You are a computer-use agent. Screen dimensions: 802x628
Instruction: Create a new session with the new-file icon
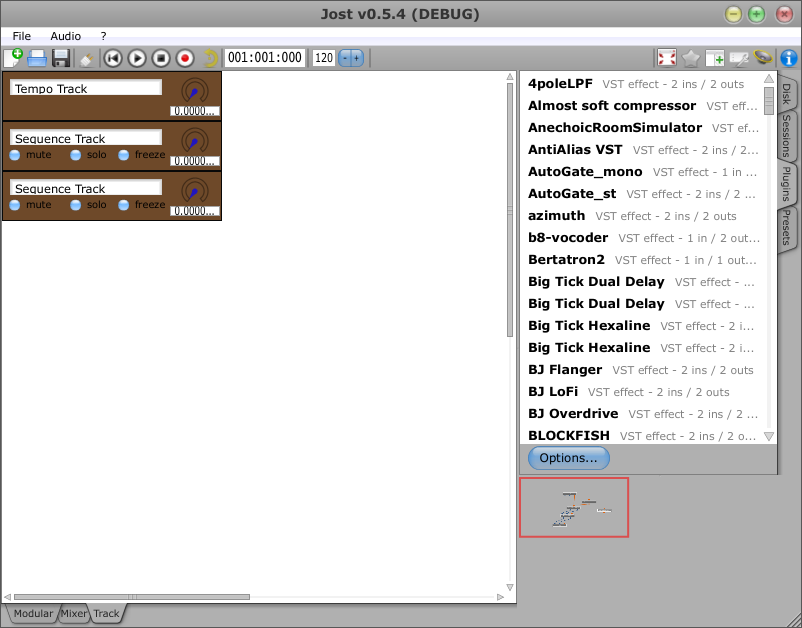pyautogui.click(x=13, y=58)
